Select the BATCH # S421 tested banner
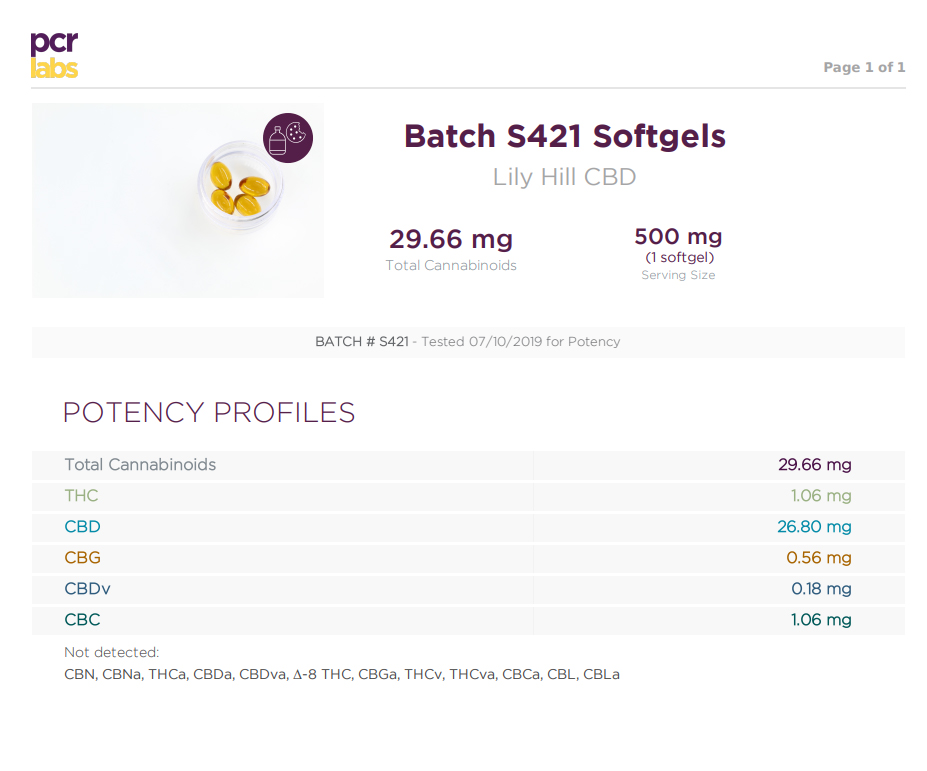This screenshot has height=771, width=927. (x=468, y=342)
